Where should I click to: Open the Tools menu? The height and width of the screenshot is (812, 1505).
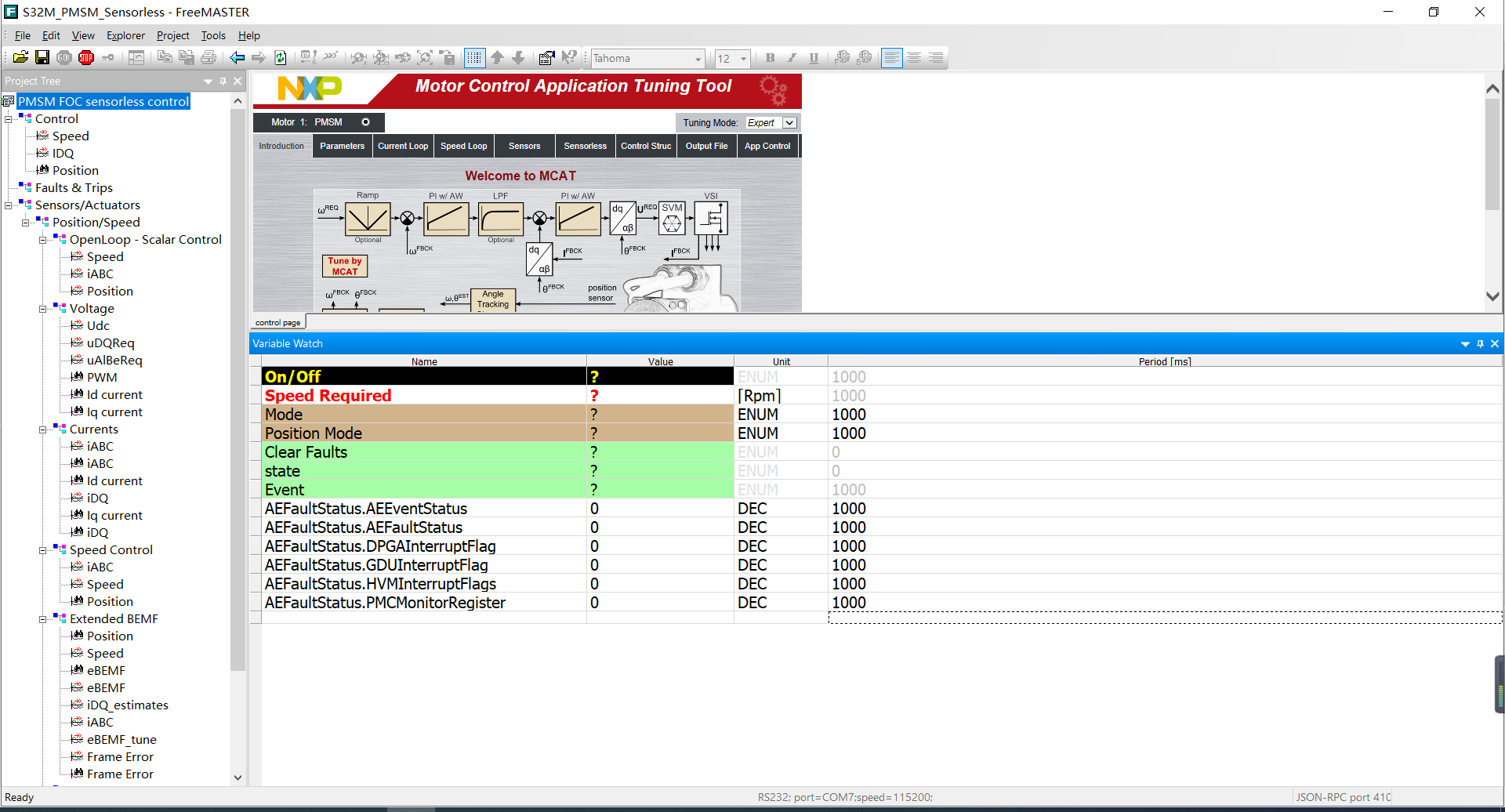point(213,35)
